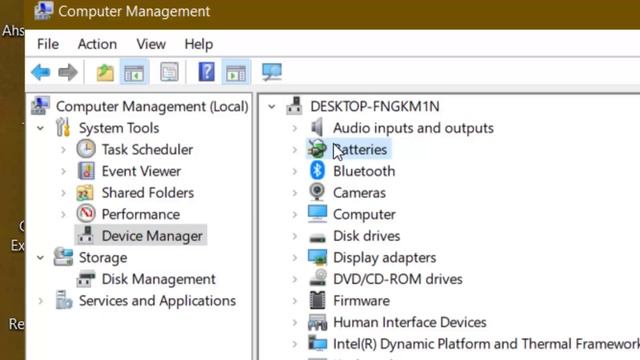Click the Bluetooth category icon
The image size is (640, 360).
tap(317, 171)
